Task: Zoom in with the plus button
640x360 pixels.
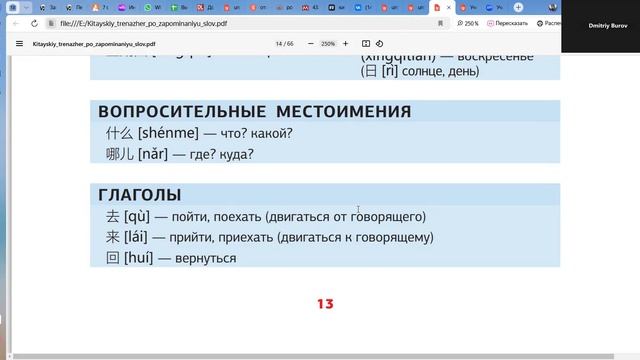Action: point(345,44)
